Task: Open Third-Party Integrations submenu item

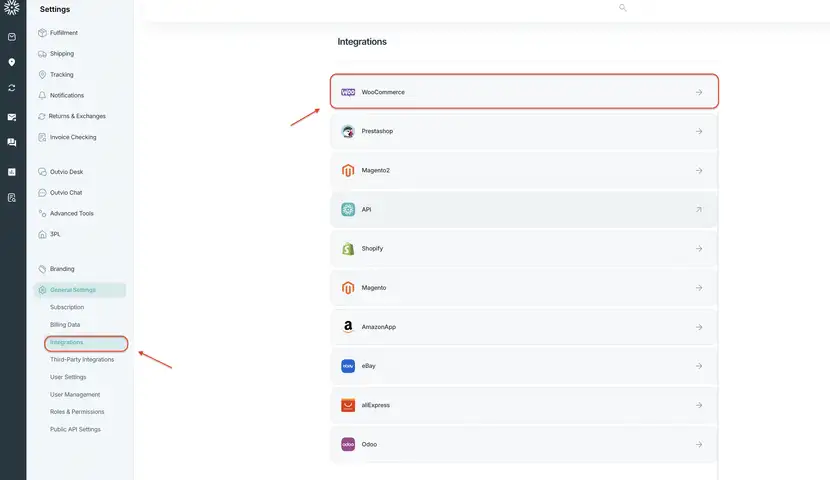Action: [82, 359]
